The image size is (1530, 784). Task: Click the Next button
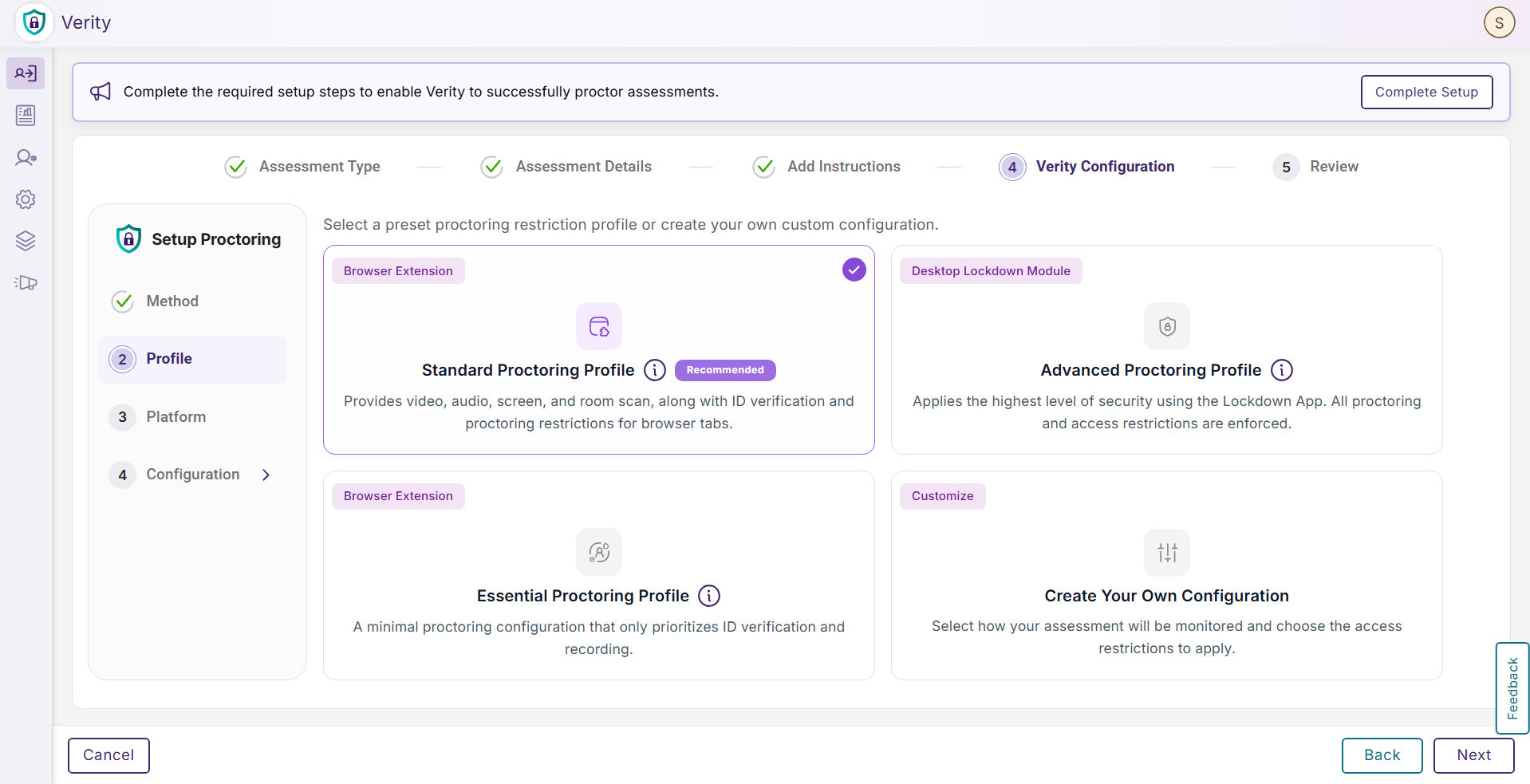(x=1473, y=755)
